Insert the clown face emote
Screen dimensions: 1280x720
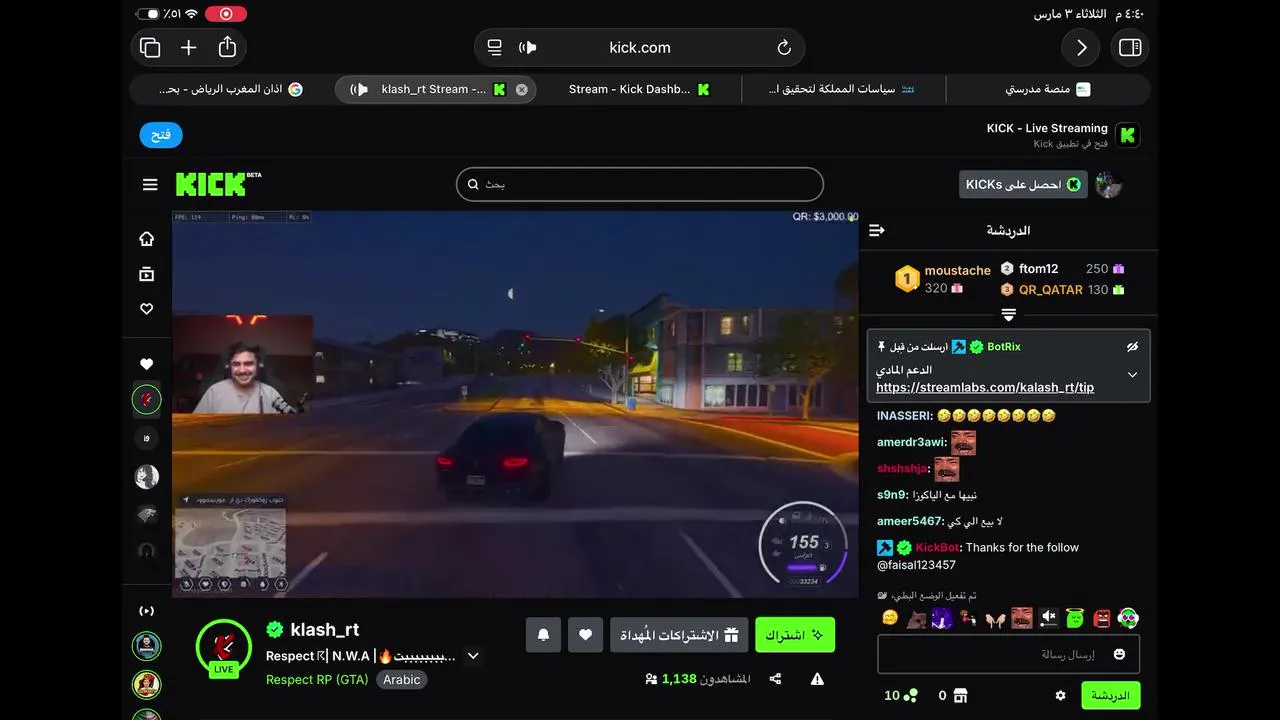pos(1128,618)
